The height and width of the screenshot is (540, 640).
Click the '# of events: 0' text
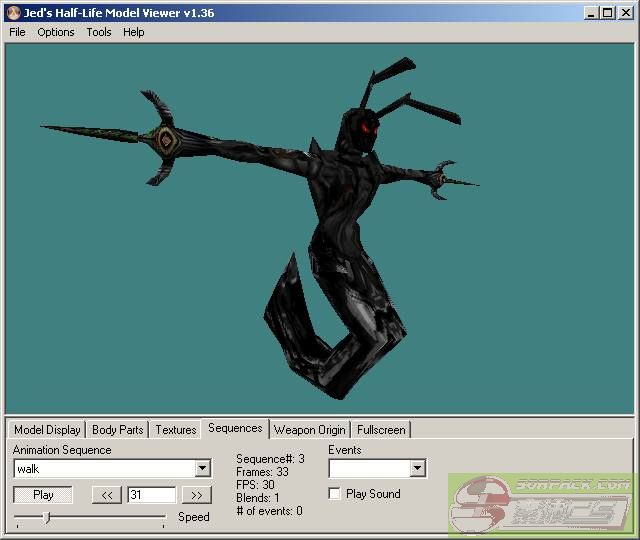(x=269, y=511)
